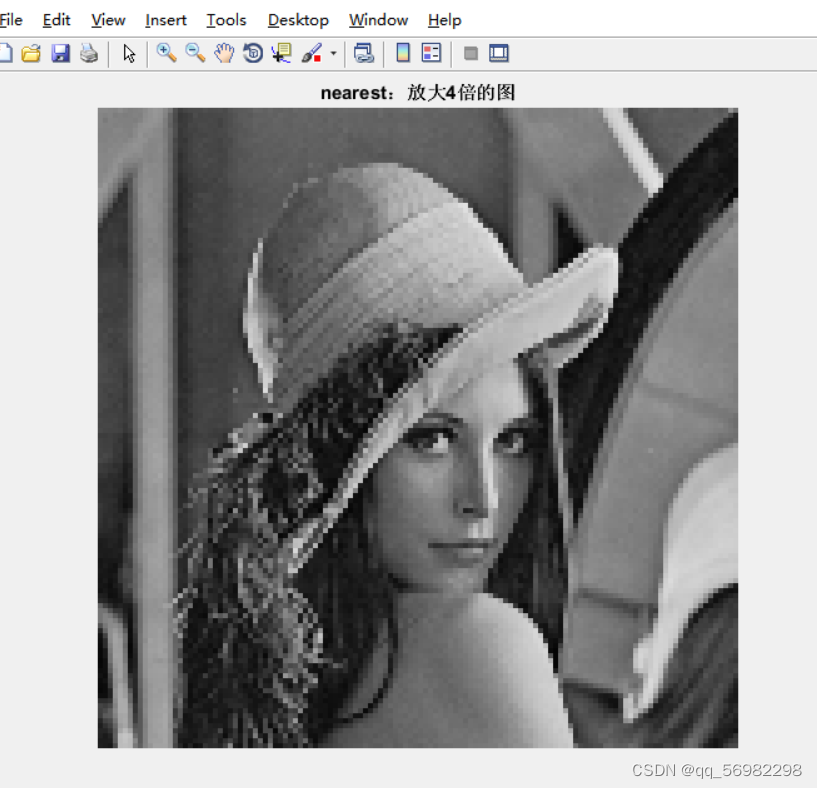Insert a Legend using the toolbar icon
The width and height of the screenshot is (817, 788).
(x=431, y=53)
